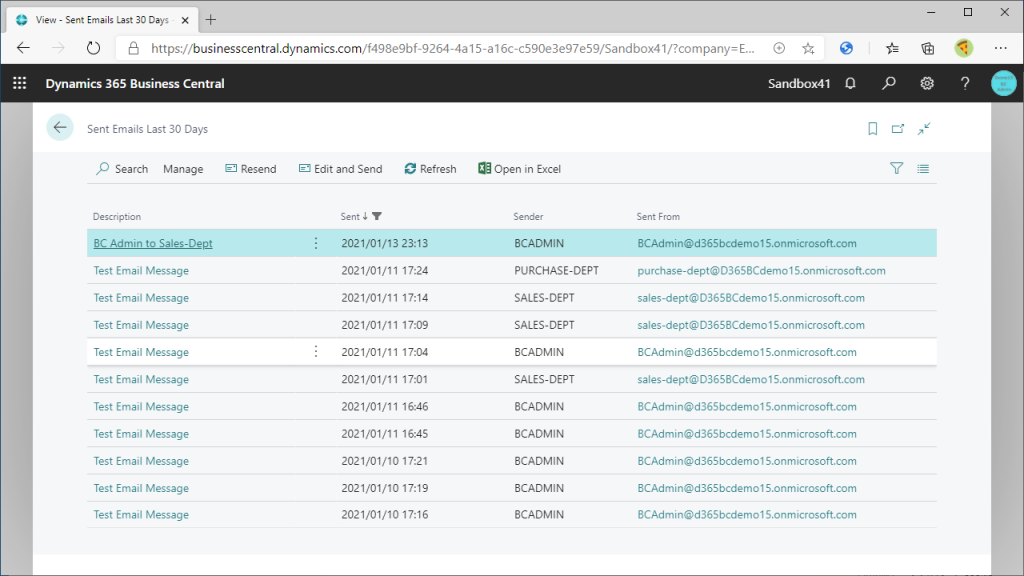
Task: Open row menu for the 17:04 email
Action: pyautogui.click(x=316, y=352)
